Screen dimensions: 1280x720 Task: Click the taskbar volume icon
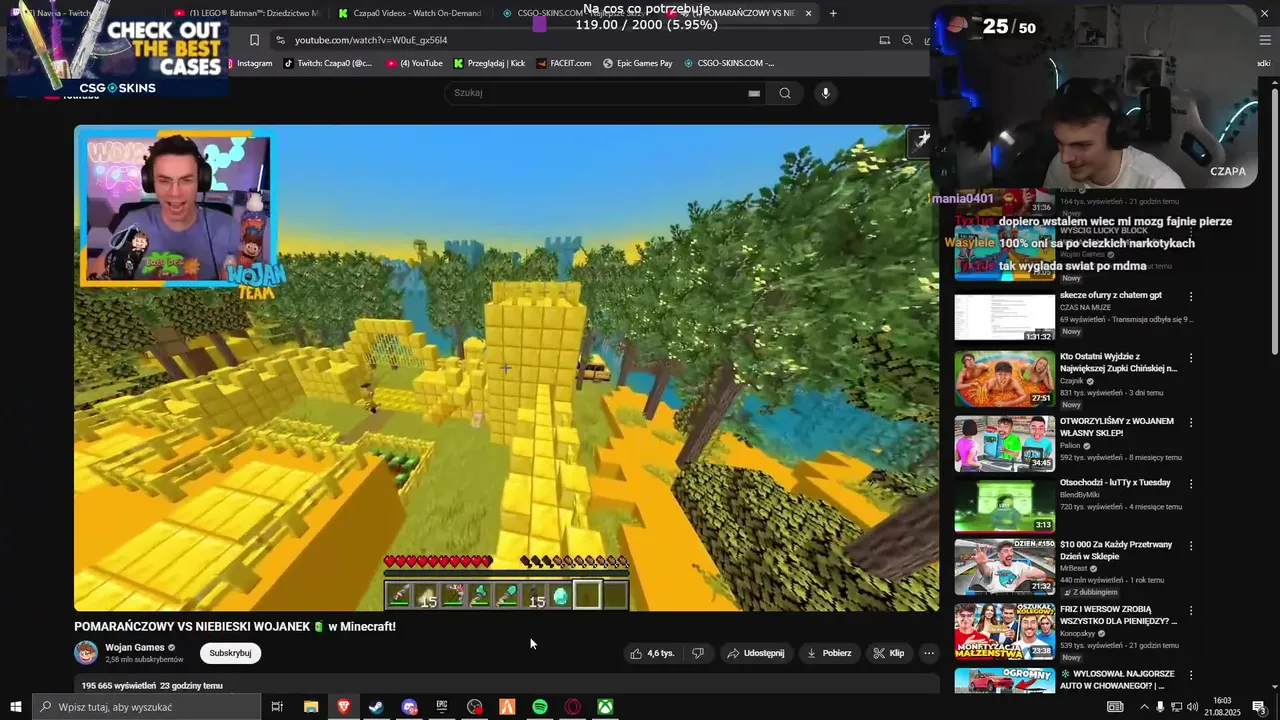1192,707
